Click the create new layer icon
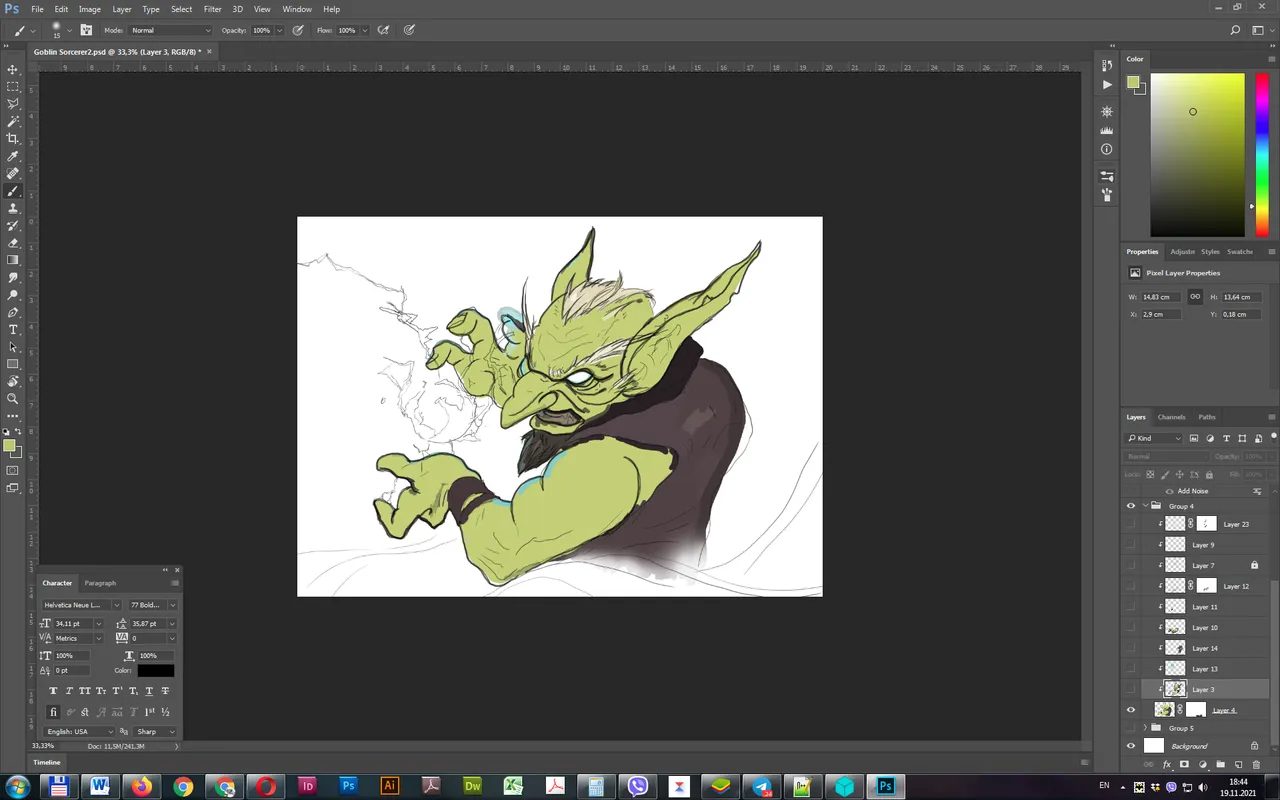 coord(1238,765)
